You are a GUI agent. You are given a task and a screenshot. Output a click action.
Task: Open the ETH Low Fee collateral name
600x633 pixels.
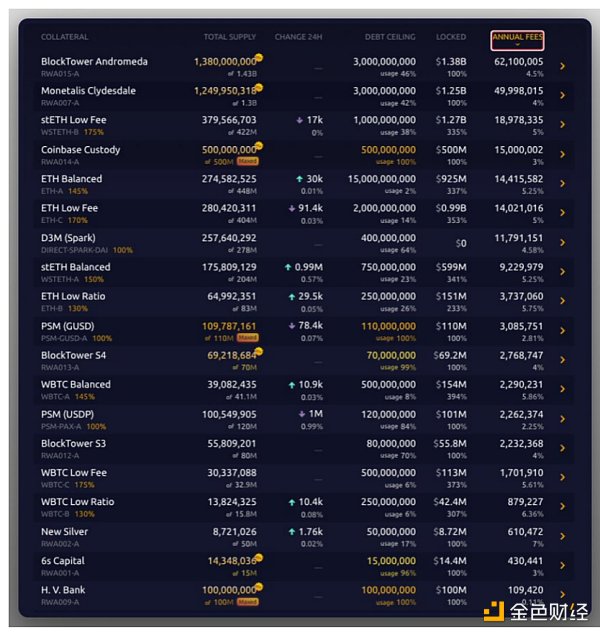[69, 208]
